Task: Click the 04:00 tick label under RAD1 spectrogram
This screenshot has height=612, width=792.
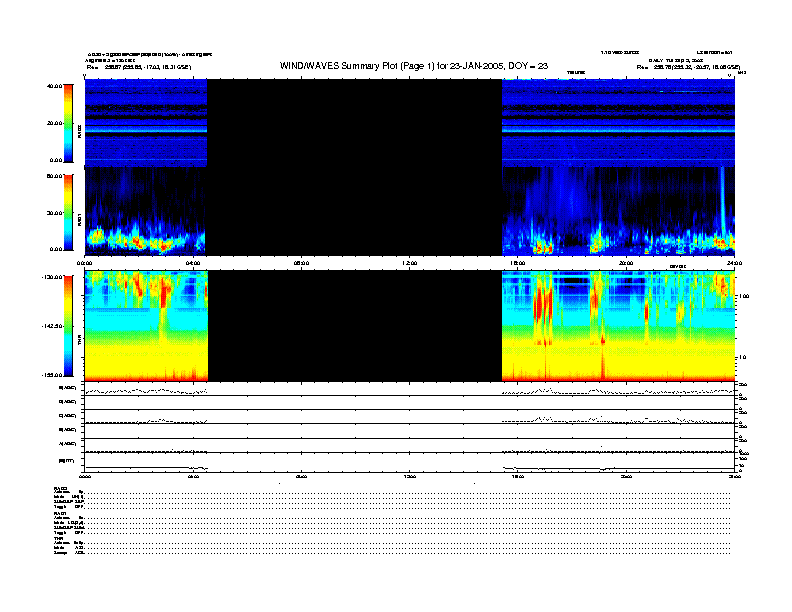Action: (193, 263)
